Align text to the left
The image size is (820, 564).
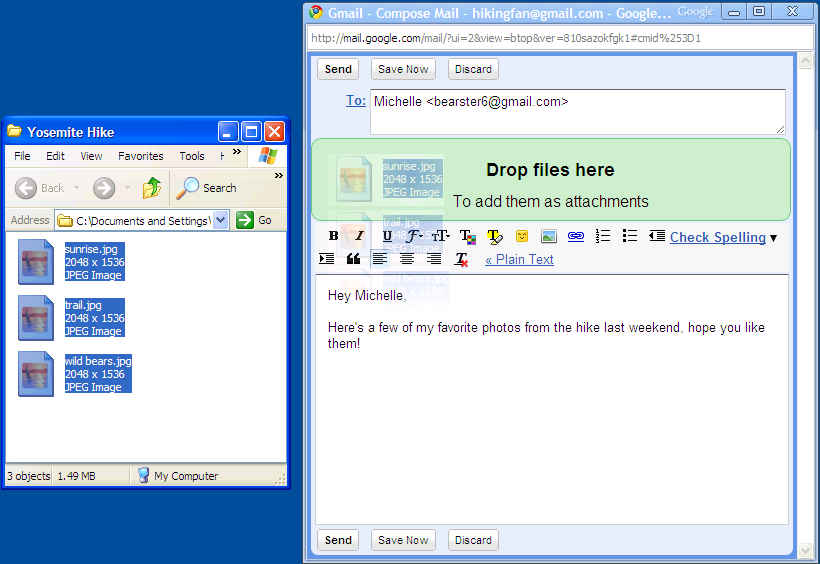pyautogui.click(x=380, y=258)
